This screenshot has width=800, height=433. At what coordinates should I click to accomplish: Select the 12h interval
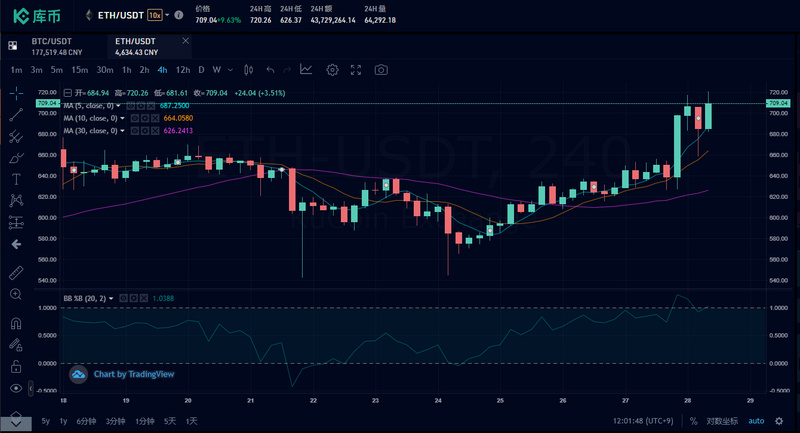point(183,70)
